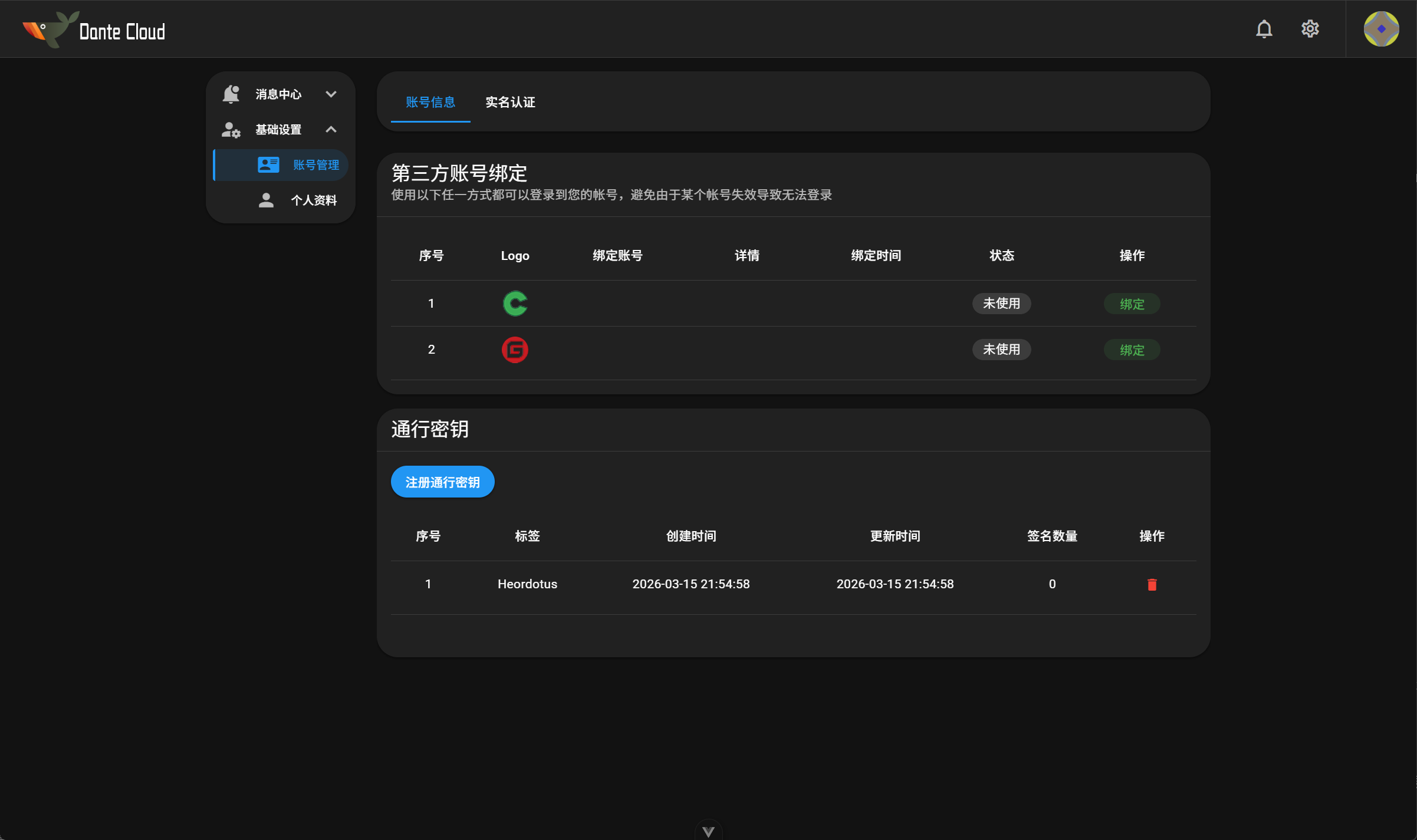Open 个人资料 from the sidebar
Screen dimensions: 1417x840
tap(314, 200)
